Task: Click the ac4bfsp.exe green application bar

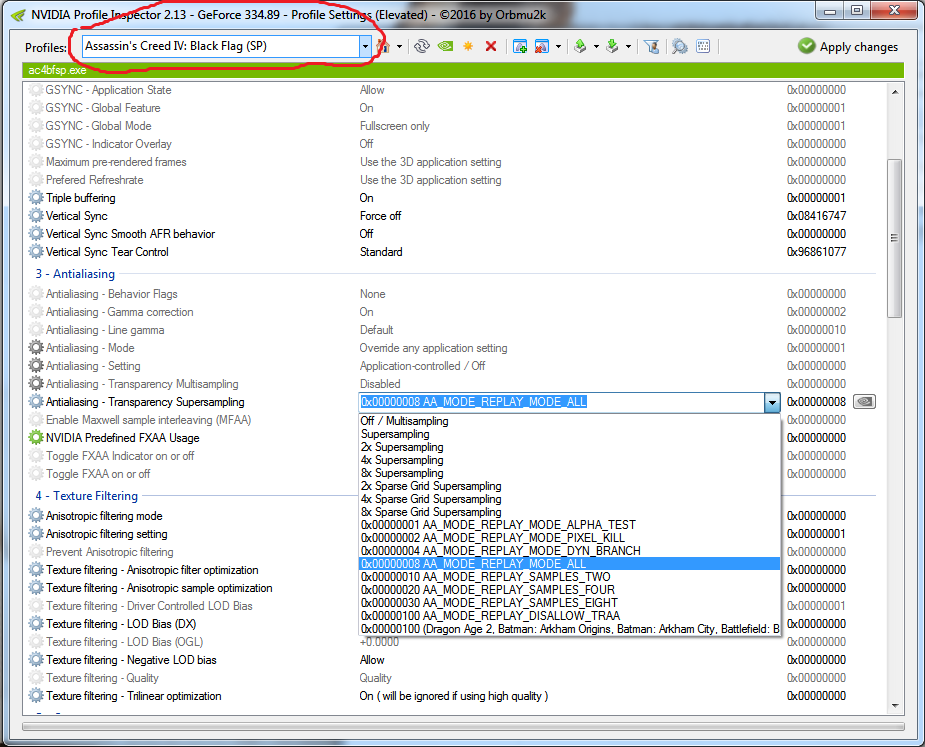Action: [x=463, y=70]
